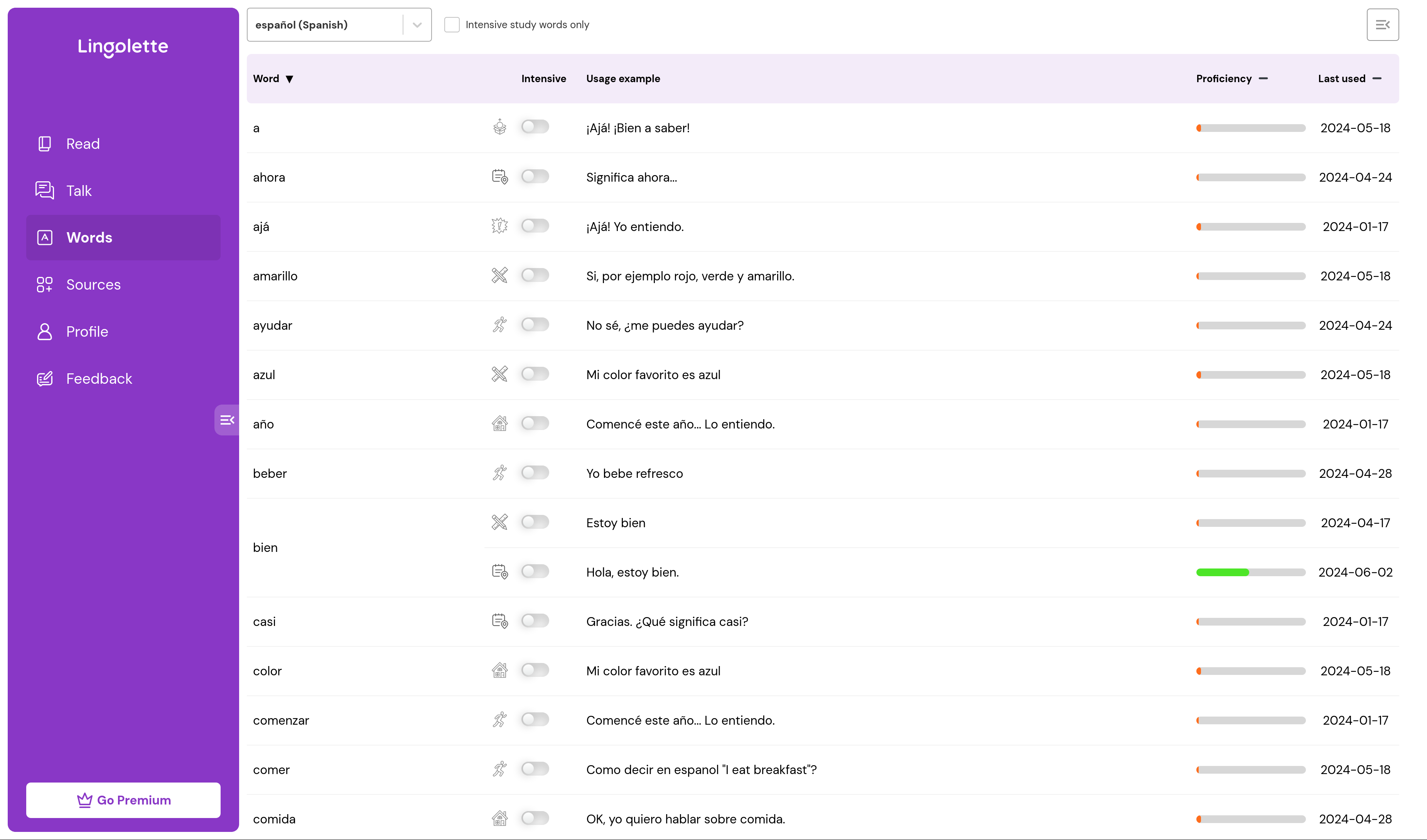Click green proficiency bar for 'Hola, estoy bien.'

pos(1222,572)
